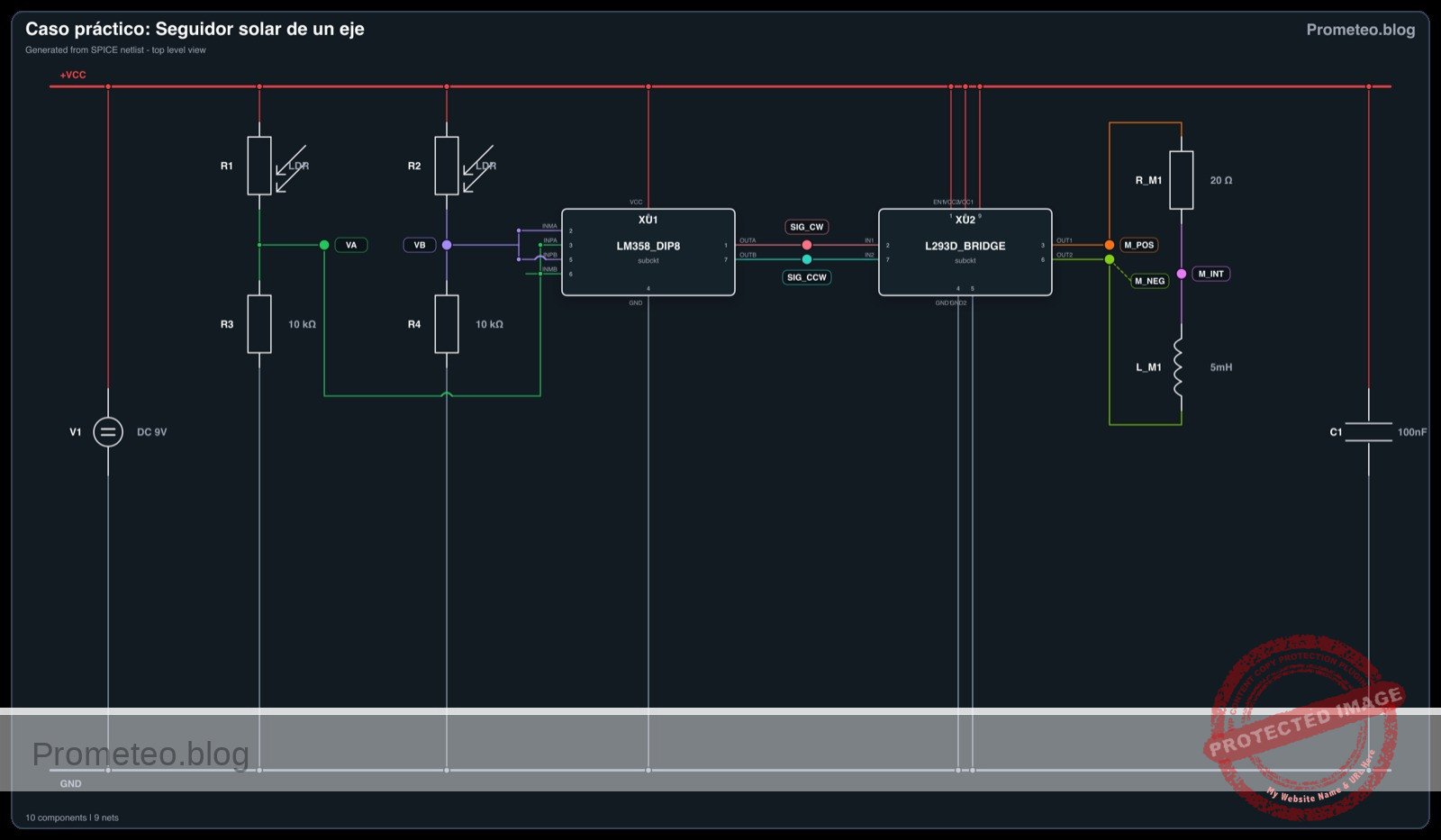The image size is (1441, 840).
Task: Click the '100nF' capacitor value
Action: [x=1412, y=432]
